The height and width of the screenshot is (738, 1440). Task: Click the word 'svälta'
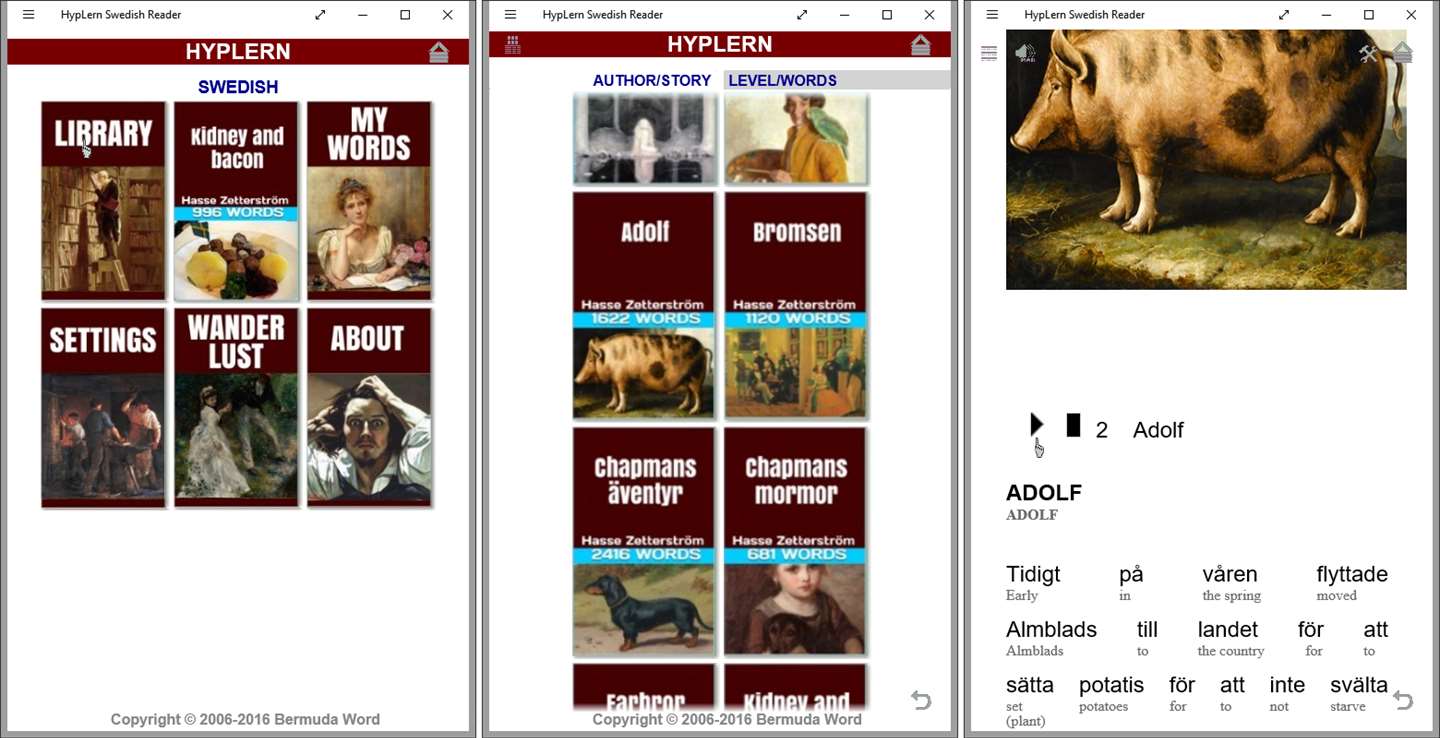1359,685
